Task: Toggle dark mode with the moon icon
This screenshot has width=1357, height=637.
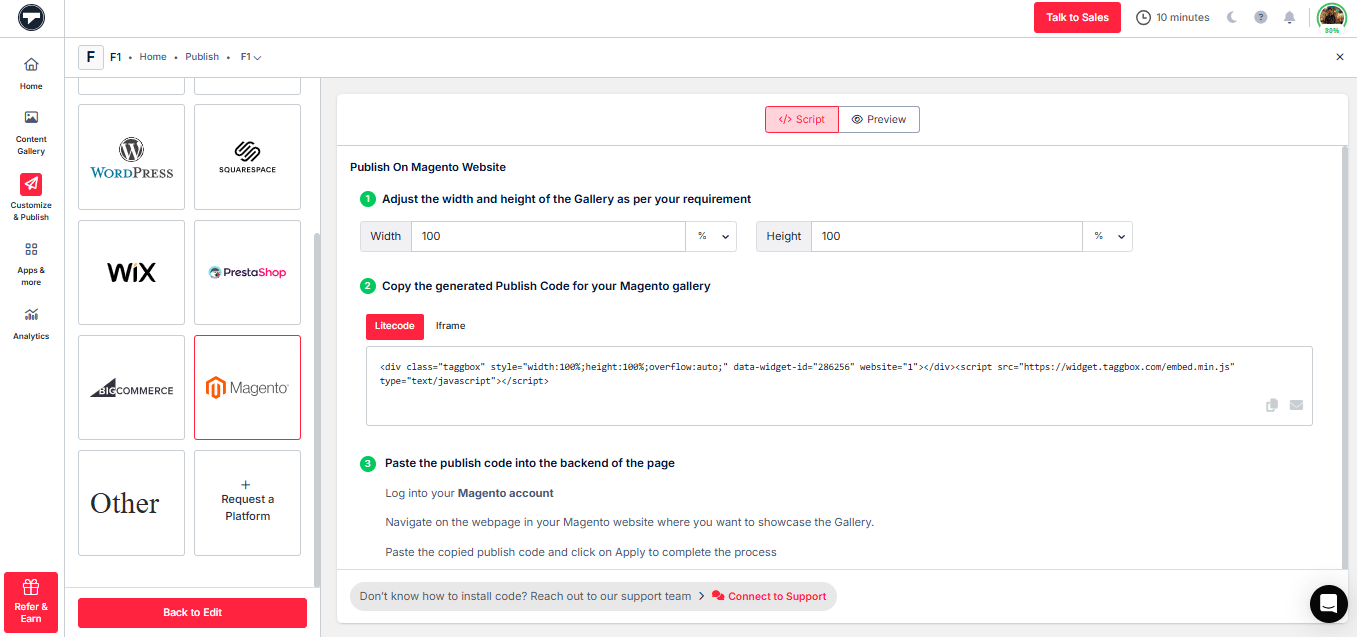Action: pyautogui.click(x=1231, y=17)
